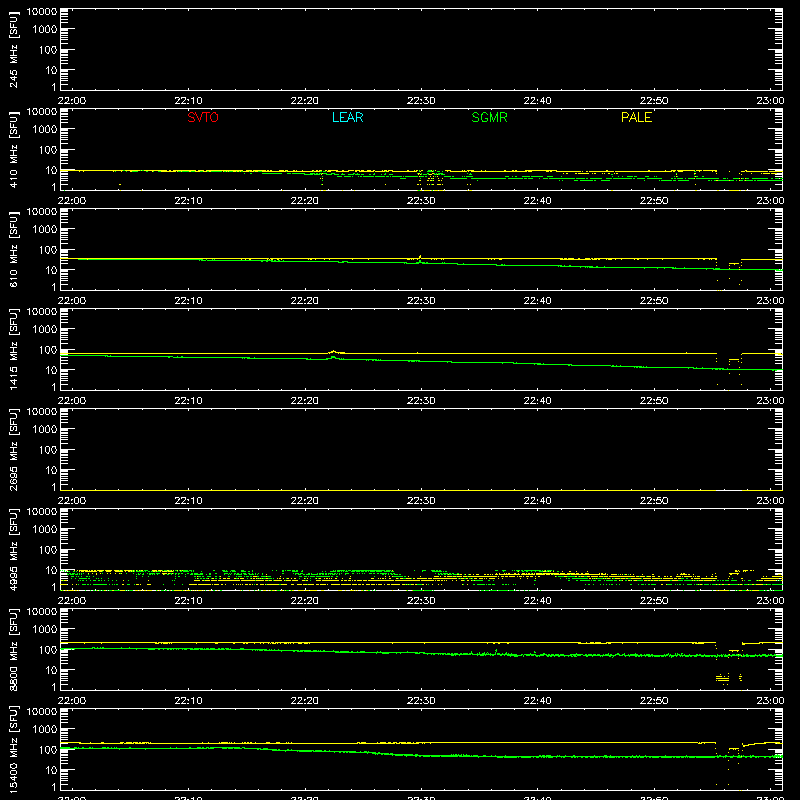Click the 10000 tick of the 245 MHz panel
The height and width of the screenshot is (800, 800).
(x=42, y=12)
